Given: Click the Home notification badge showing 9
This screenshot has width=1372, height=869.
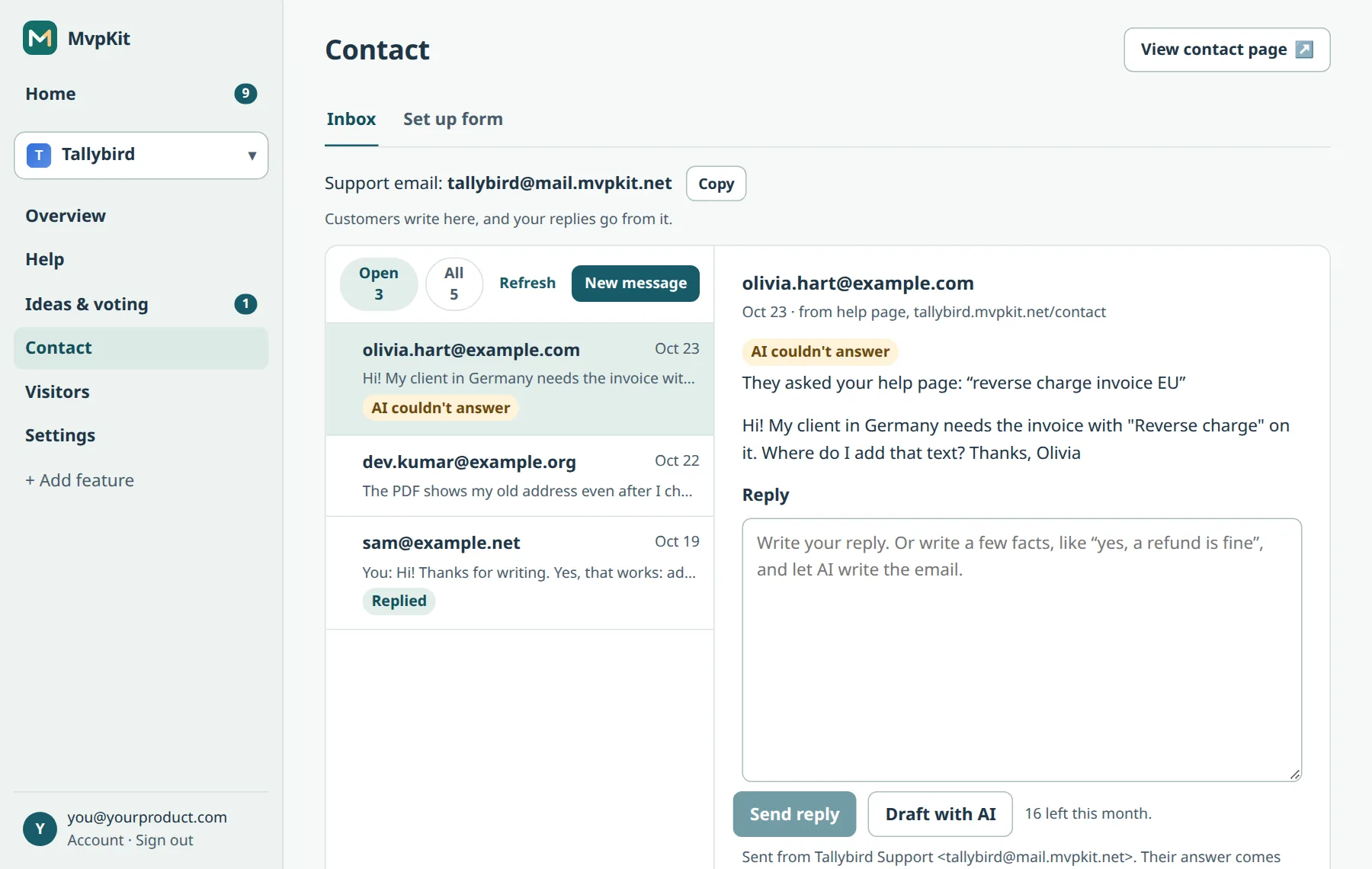Looking at the screenshot, I should point(245,94).
